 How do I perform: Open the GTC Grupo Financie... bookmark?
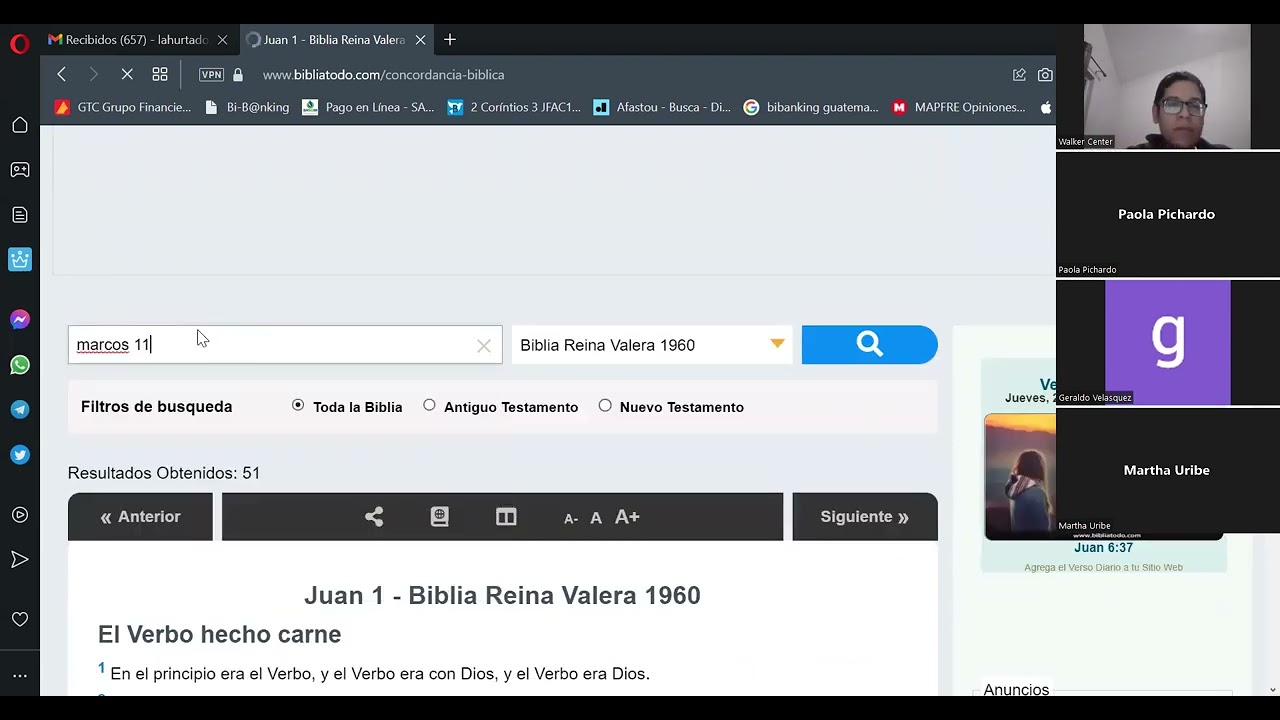[x=123, y=107]
